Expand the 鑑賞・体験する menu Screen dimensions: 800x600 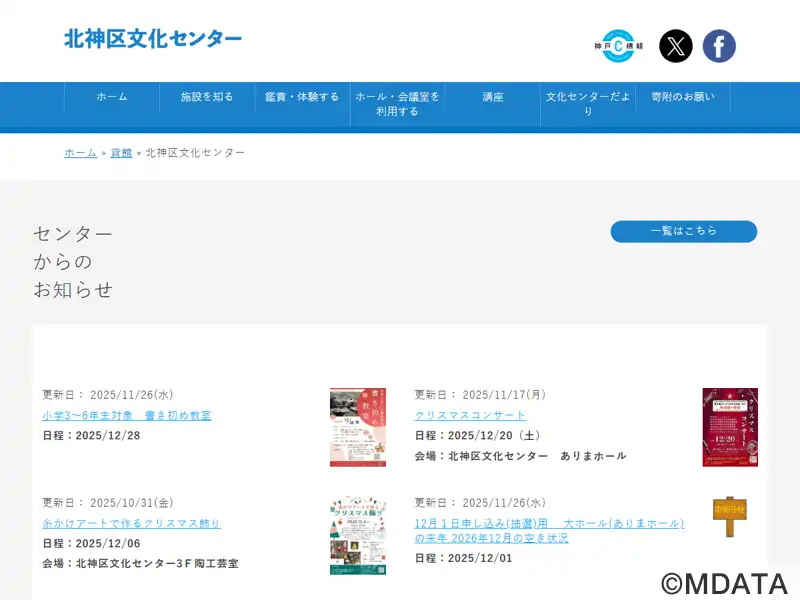click(x=302, y=97)
